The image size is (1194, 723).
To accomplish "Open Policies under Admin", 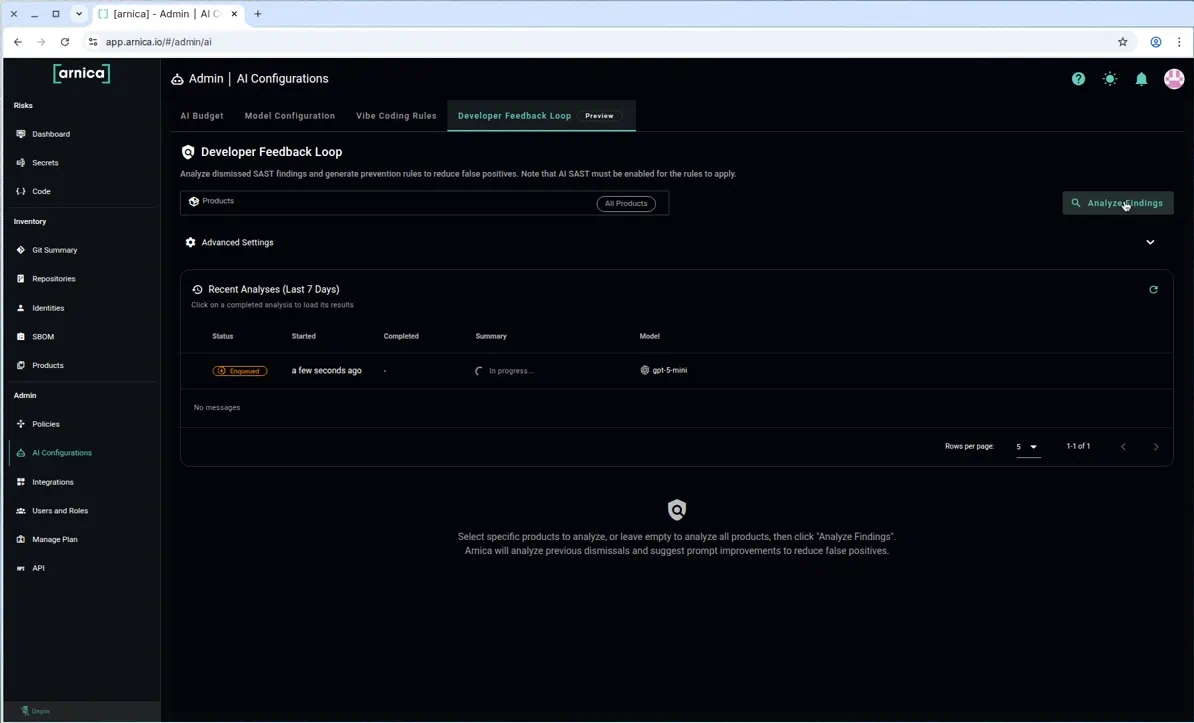I will (46, 424).
